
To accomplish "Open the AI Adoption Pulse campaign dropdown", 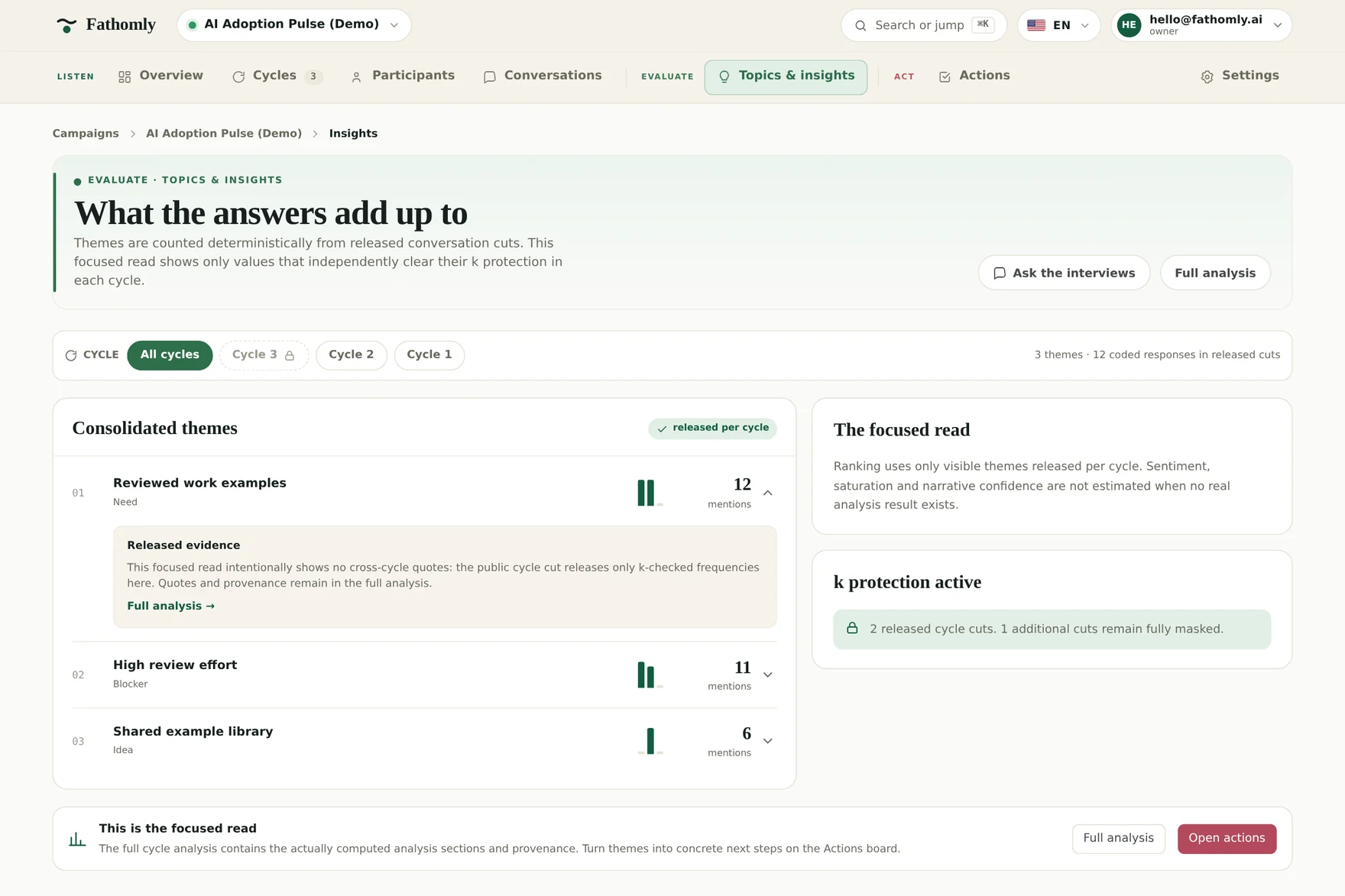I will click(x=294, y=24).
